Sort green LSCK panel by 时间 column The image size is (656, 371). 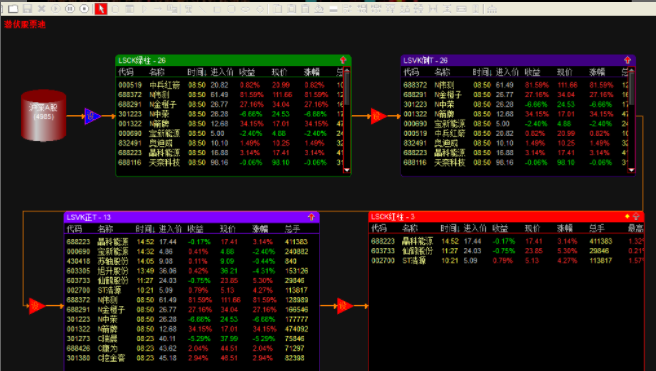[x=196, y=72]
